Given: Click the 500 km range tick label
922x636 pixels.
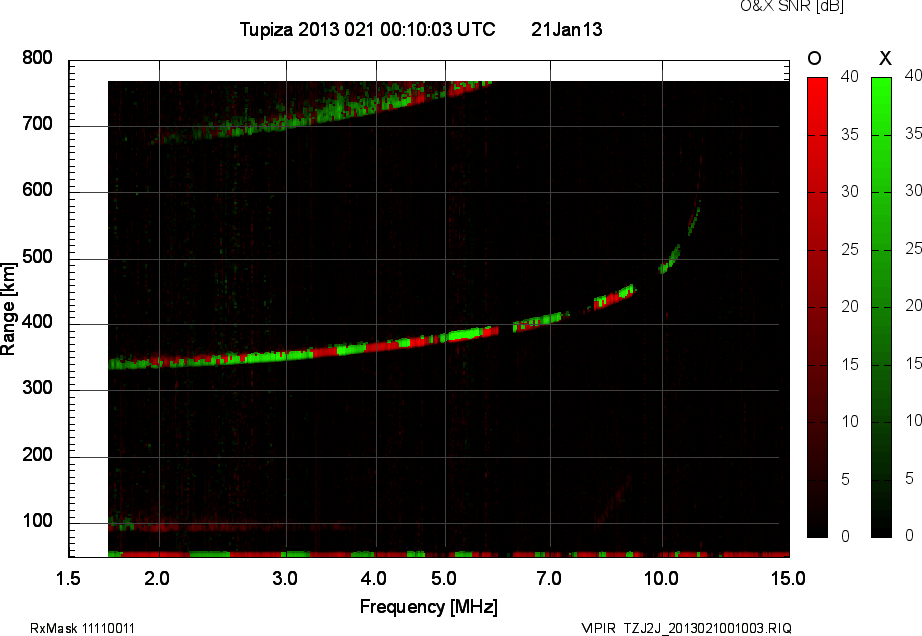Looking at the screenshot, I should [38, 257].
